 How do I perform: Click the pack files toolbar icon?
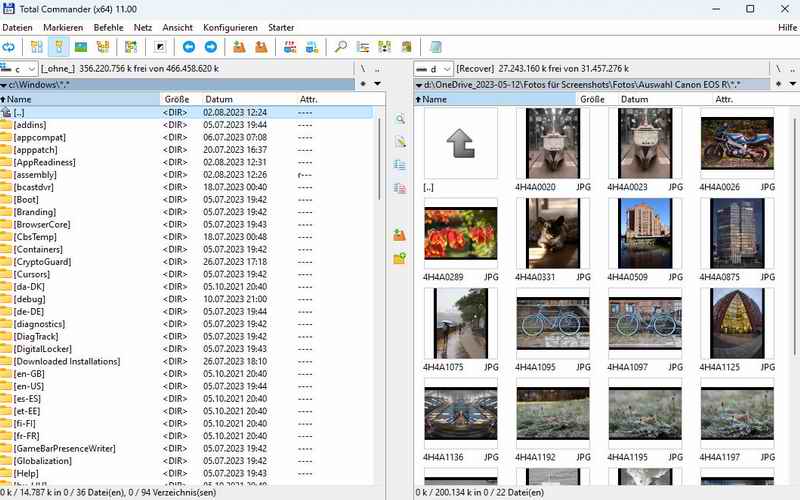tap(239, 47)
